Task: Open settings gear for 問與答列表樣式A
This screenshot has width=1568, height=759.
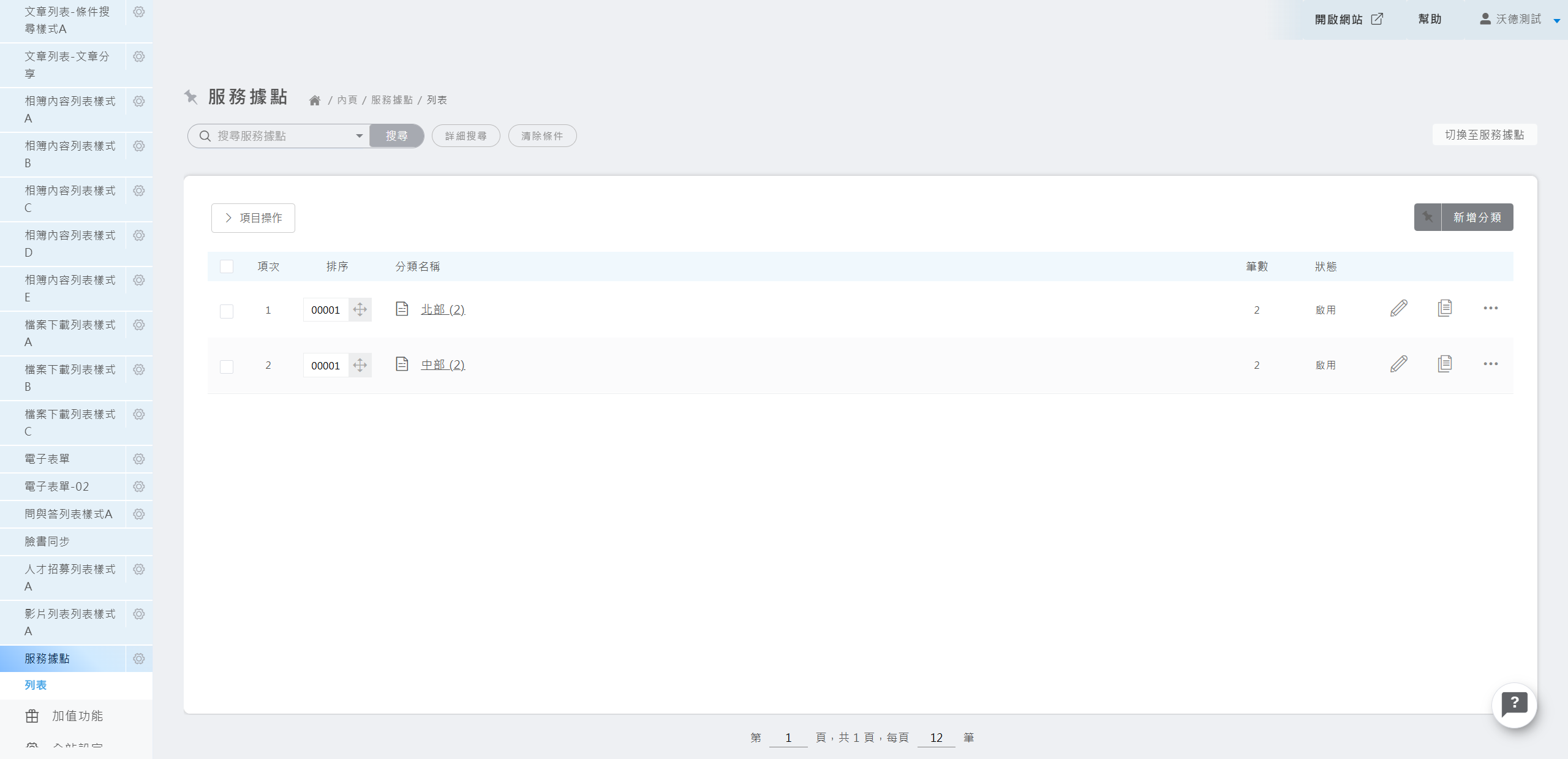Action: pyautogui.click(x=139, y=514)
